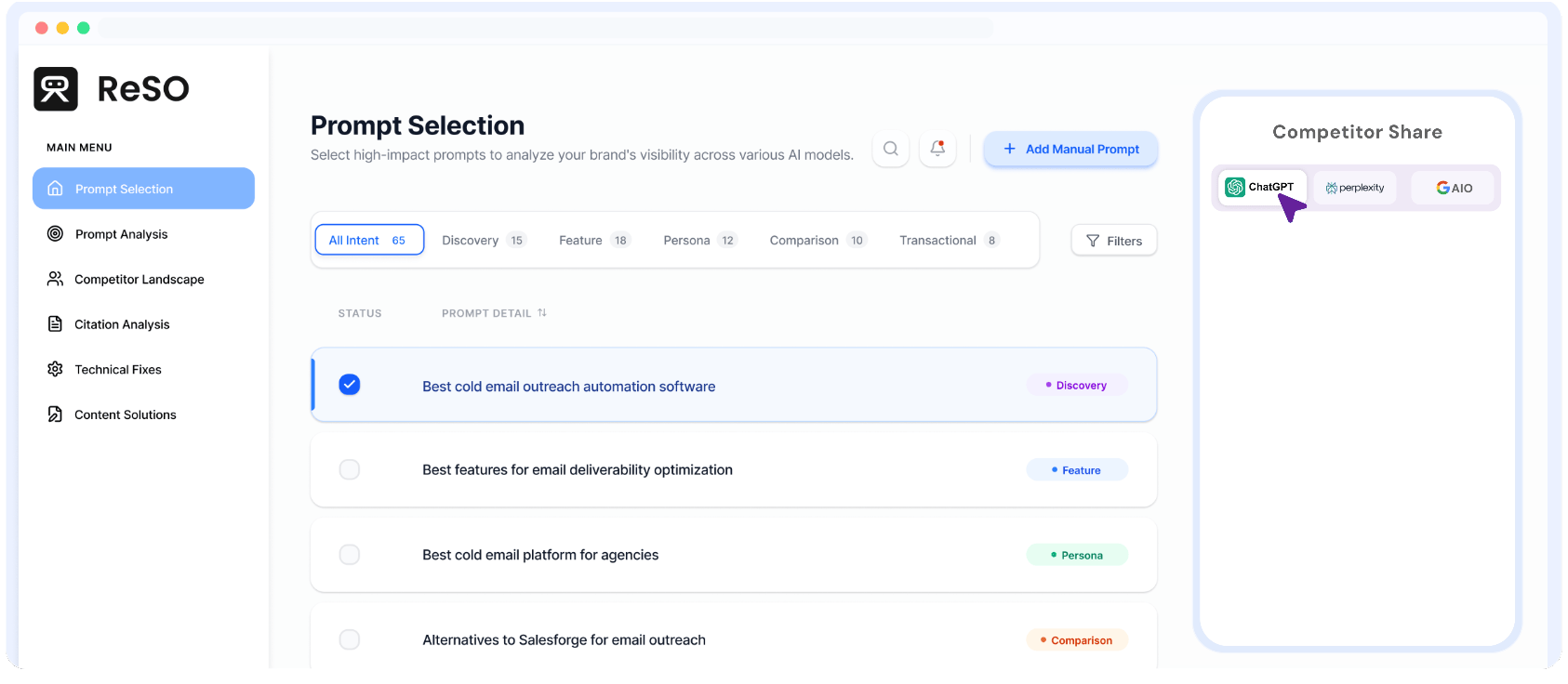Click the notifications bell icon
Viewport: 1568px width, 684px height.
tap(937, 149)
